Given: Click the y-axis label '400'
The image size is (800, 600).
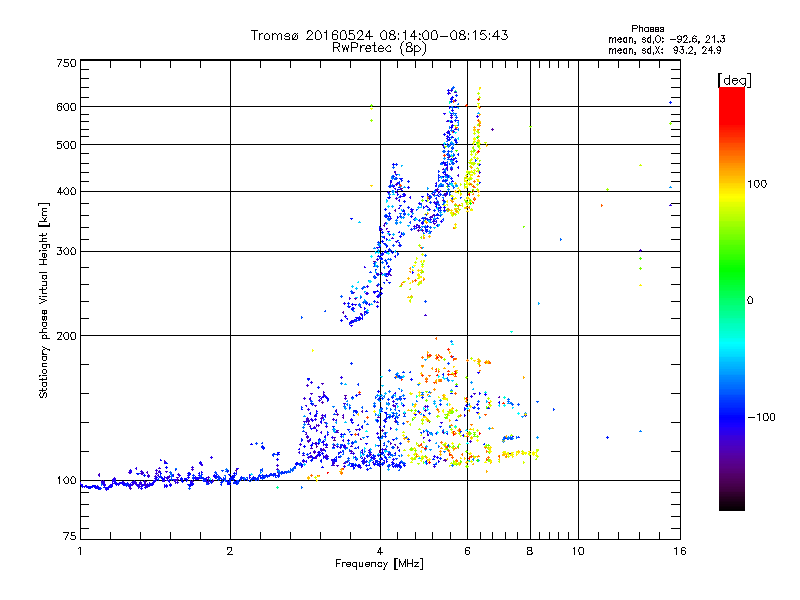Looking at the screenshot, I should click(66, 192).
